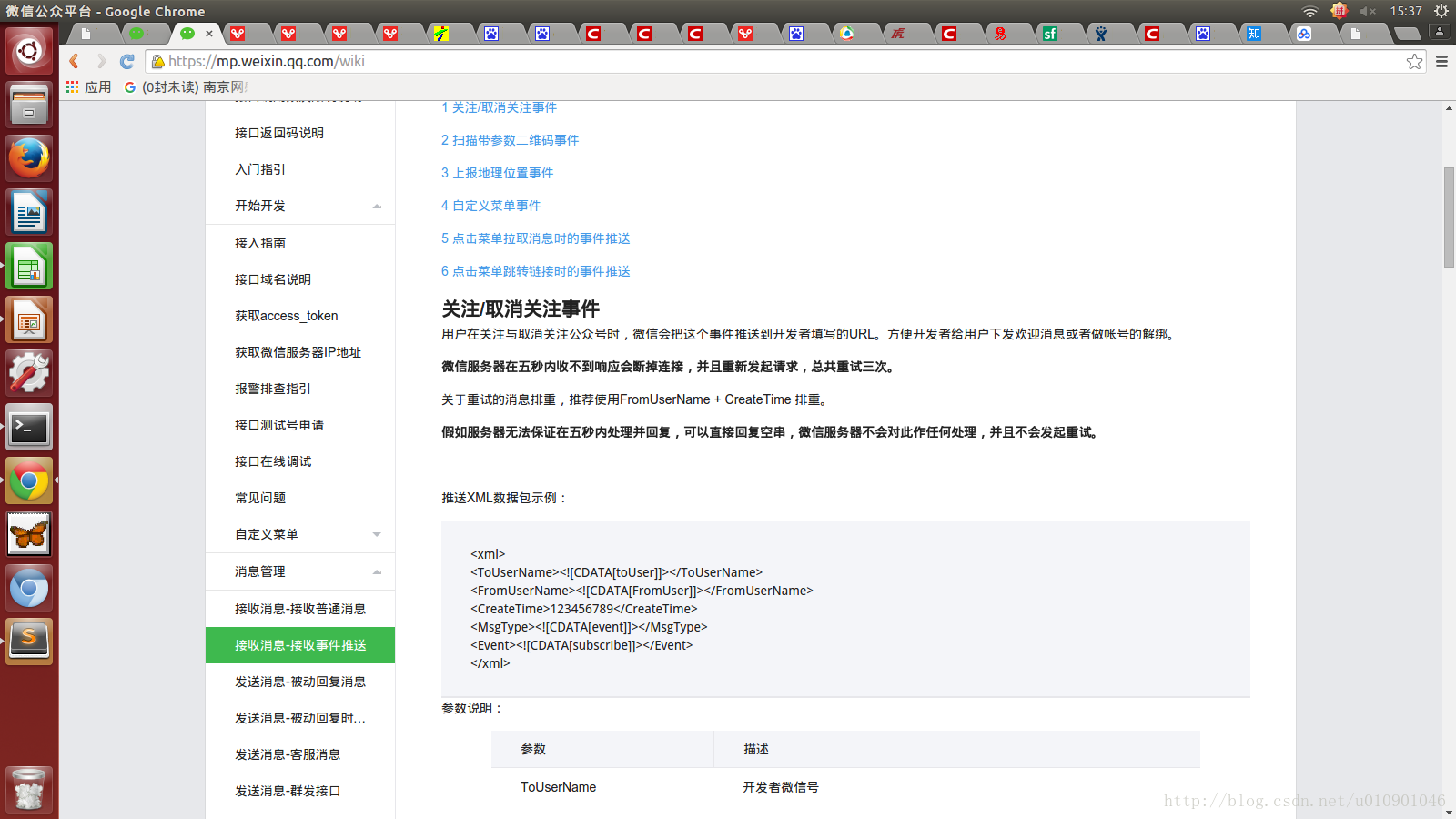Reload the current WeChat wiki page
The image size is (1456, 819).
(127, 61)
